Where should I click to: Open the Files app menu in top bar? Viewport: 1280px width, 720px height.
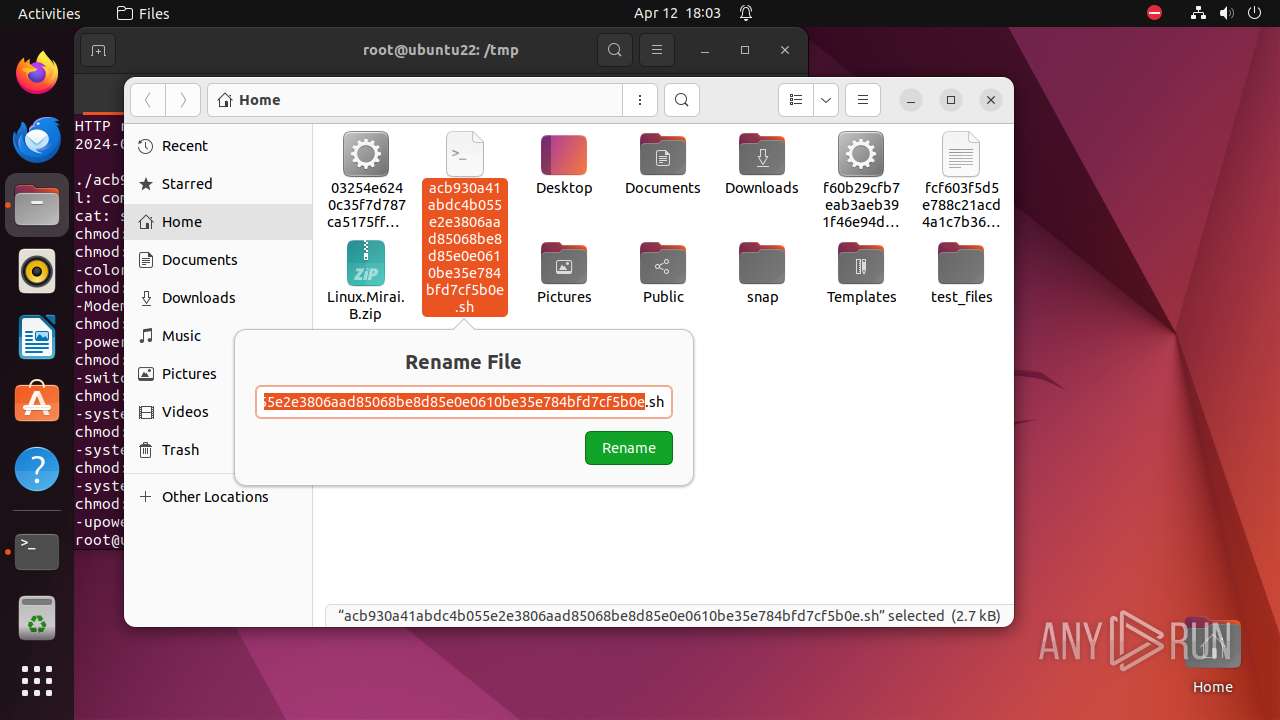tap(143, 13)
